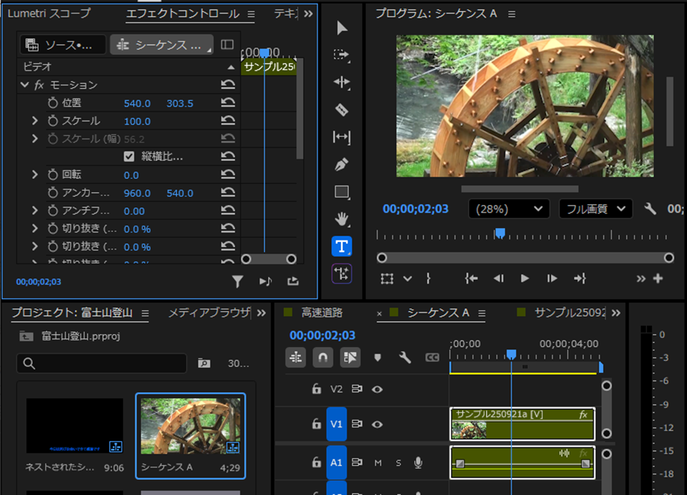Reset the 位置 parameter
Viewport: 687px width, 495px height.
(228, 103)
